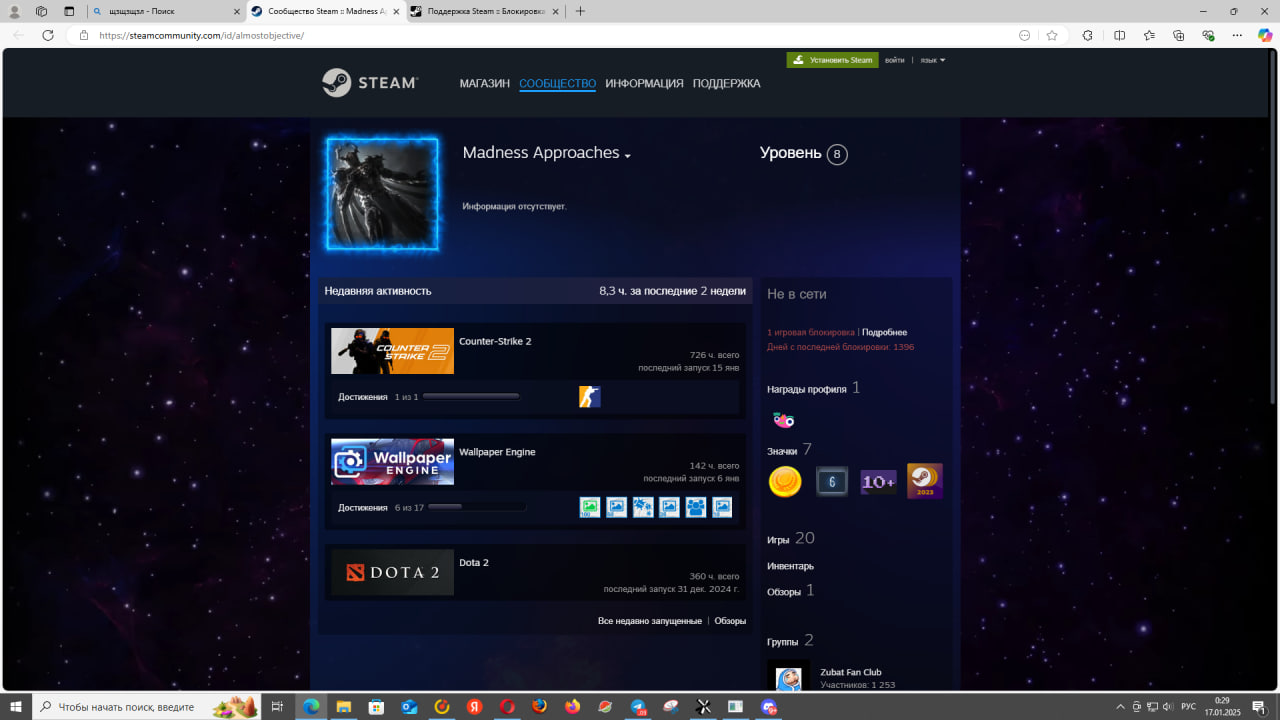The image size is (1280, 720).
Task: Open the Dota 2 title link
Action: coord(474,563)
